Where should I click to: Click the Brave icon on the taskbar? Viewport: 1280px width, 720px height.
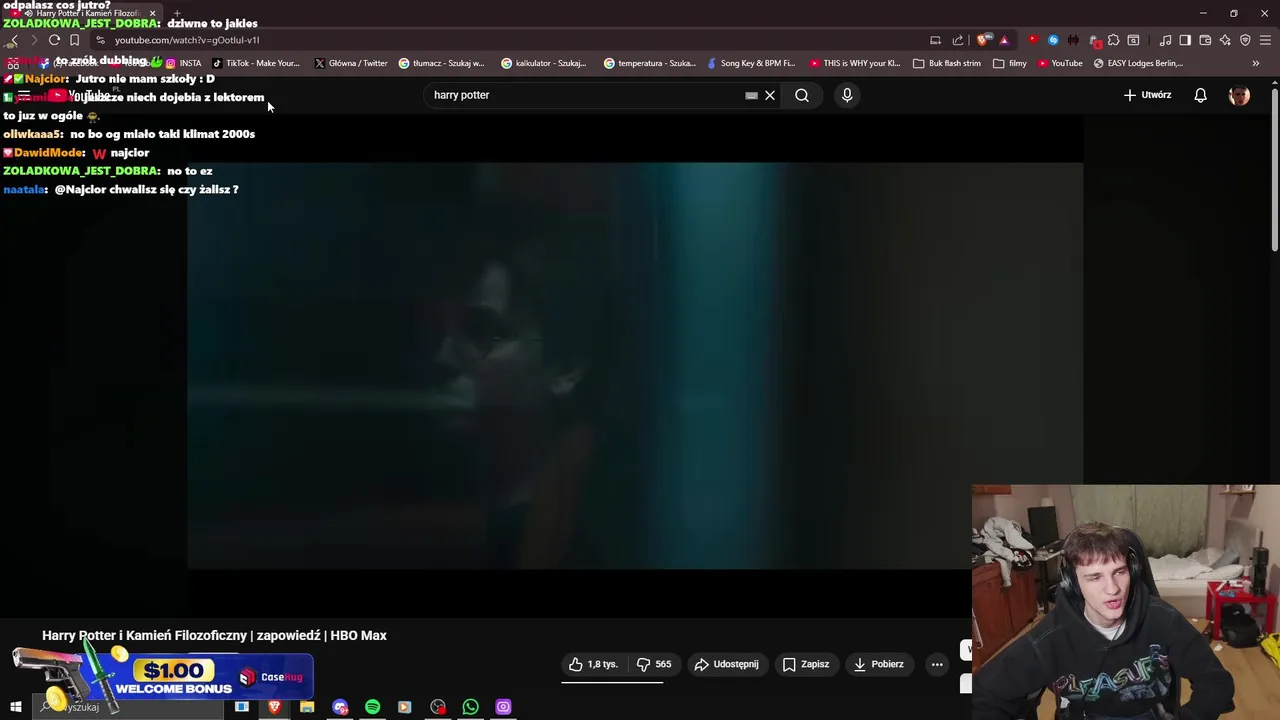point(274,707)
